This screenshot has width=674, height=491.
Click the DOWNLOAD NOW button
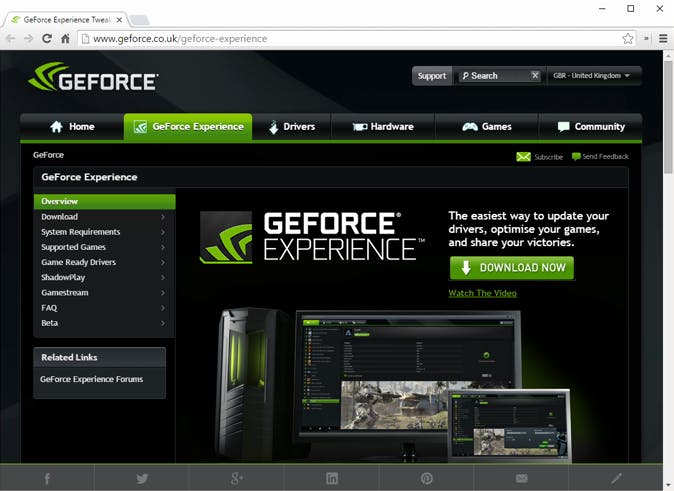click(x=512, y=268)
